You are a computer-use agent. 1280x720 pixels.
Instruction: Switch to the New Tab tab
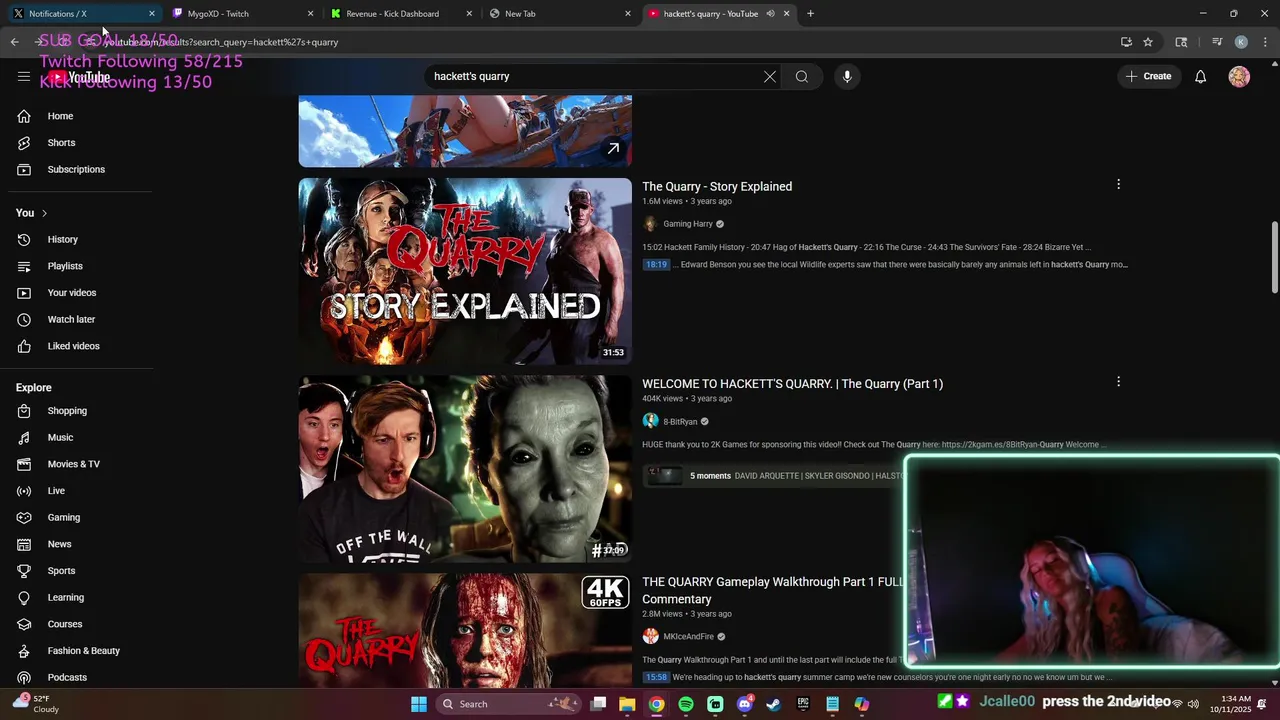tap(560, 14)
